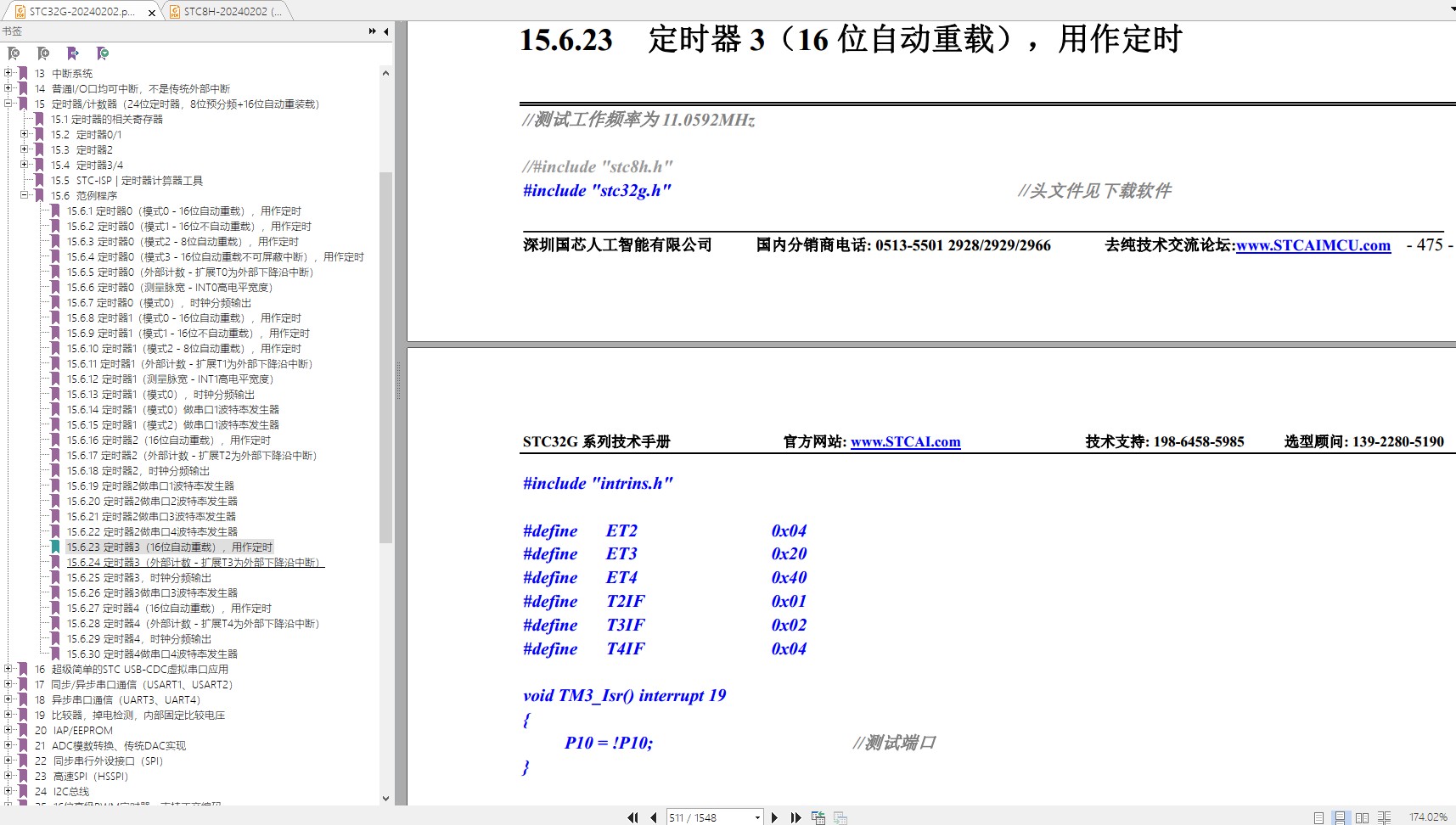
Task: Open bookmark 15.6.7 定时器0 时钟分频输出
Action: (160, 303)
